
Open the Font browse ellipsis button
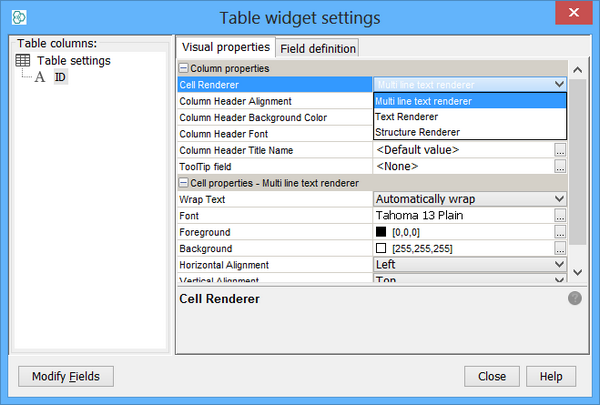[x=560, y=215]
